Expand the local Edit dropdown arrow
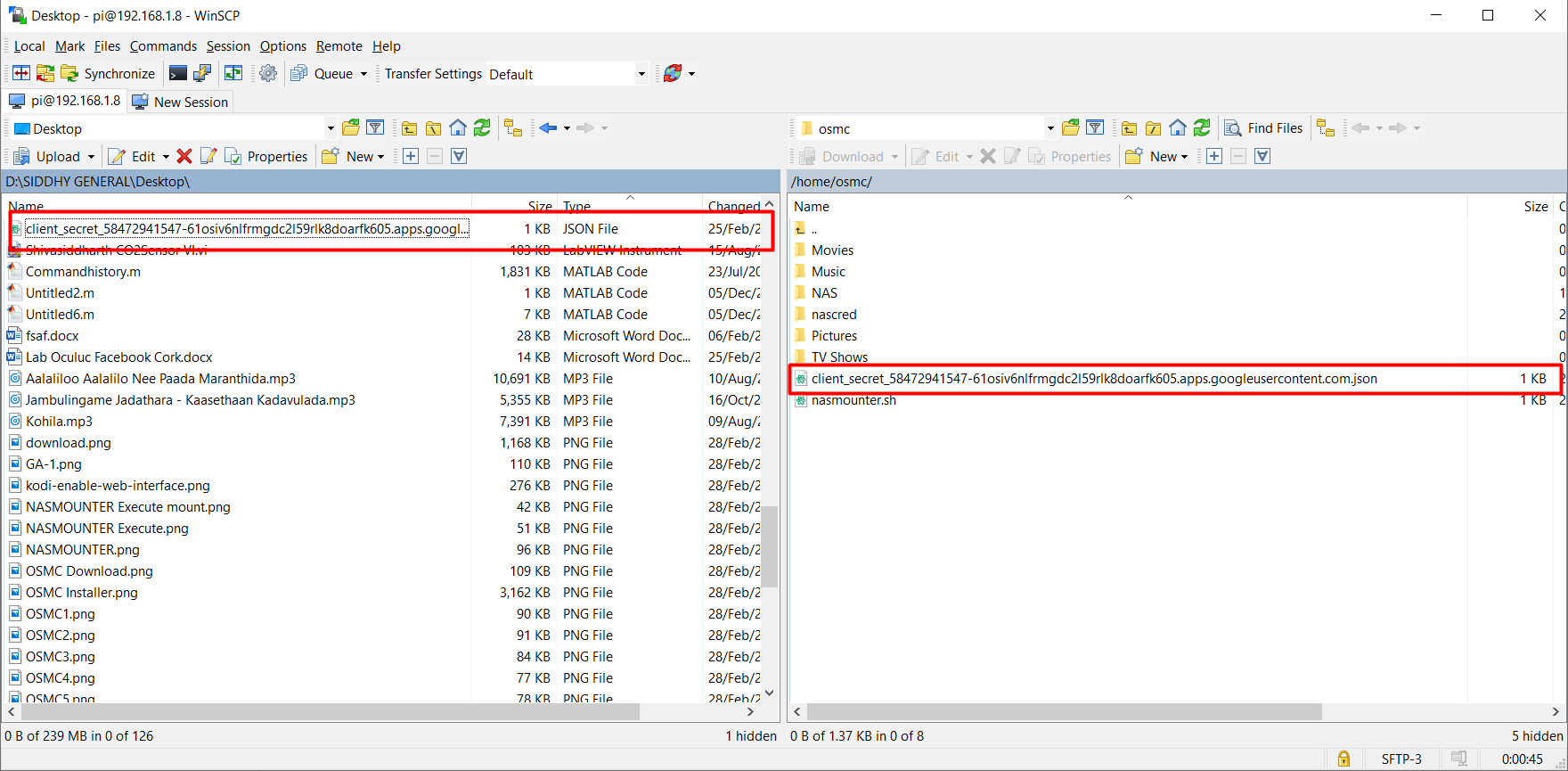The height and width of the screenshot is (771, 1568). 166,157
